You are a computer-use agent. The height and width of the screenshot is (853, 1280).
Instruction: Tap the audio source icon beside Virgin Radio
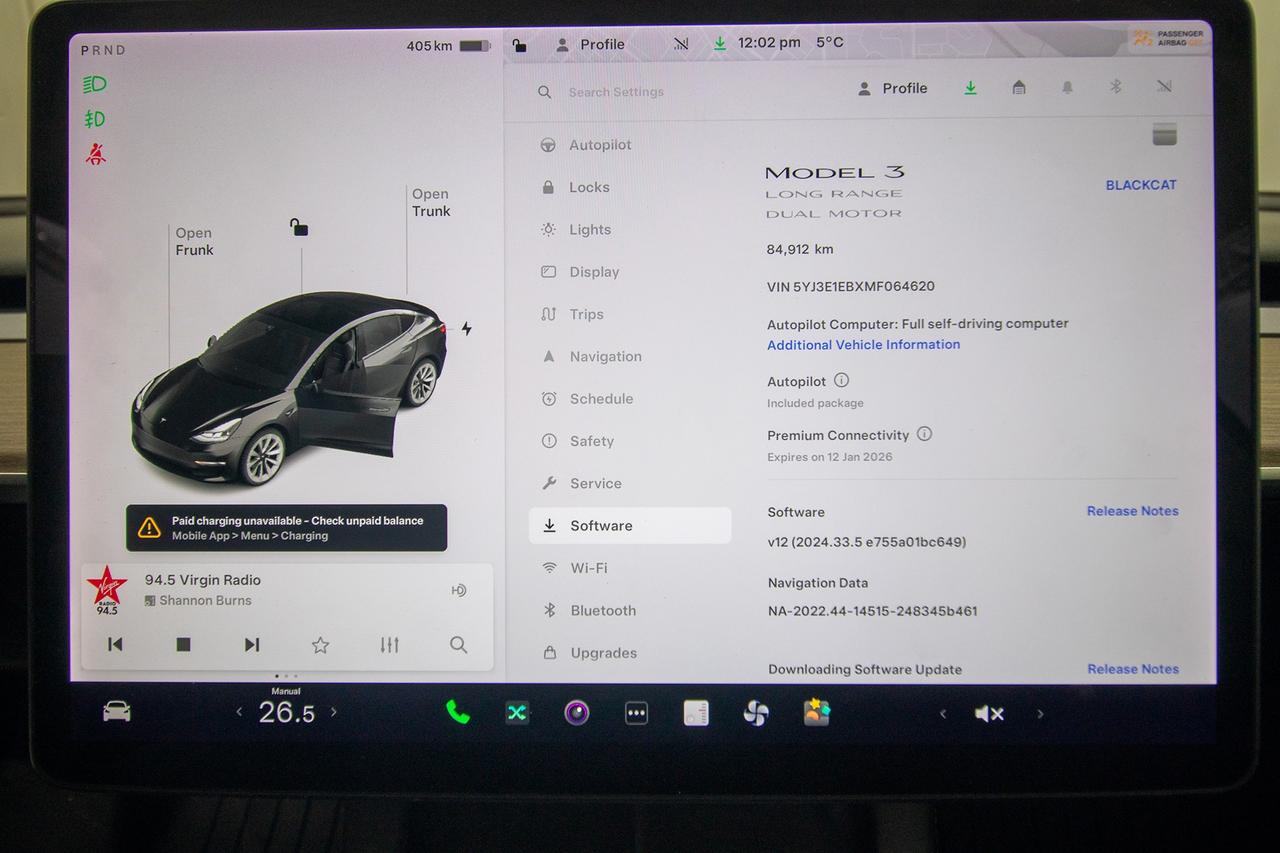459,590
